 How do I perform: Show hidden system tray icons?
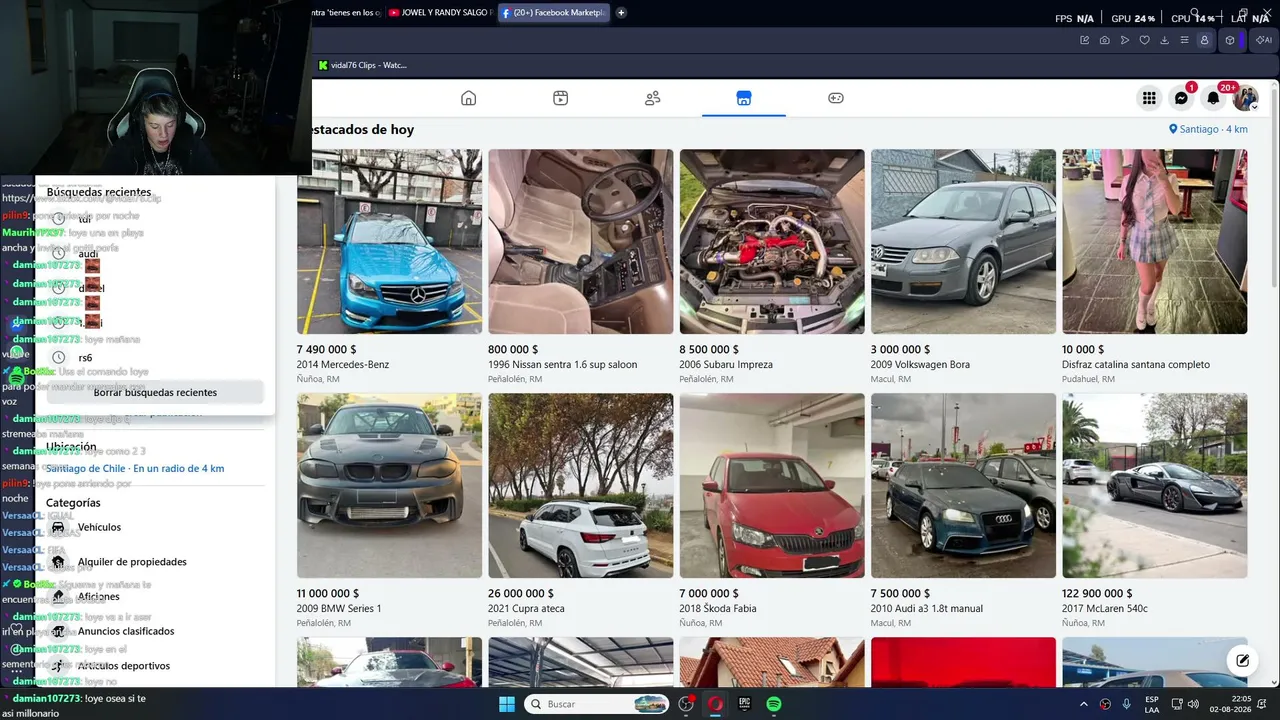(x=1083, y=704)
